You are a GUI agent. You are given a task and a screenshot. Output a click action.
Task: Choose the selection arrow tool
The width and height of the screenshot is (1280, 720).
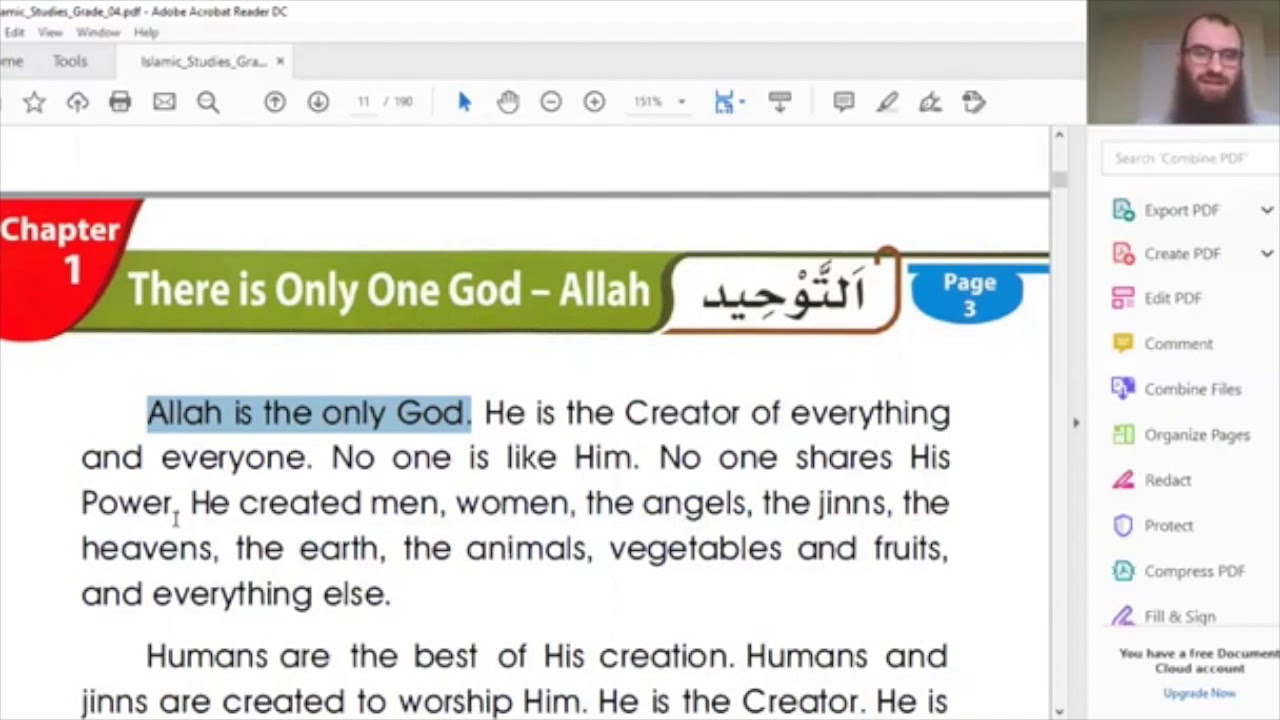464,102
